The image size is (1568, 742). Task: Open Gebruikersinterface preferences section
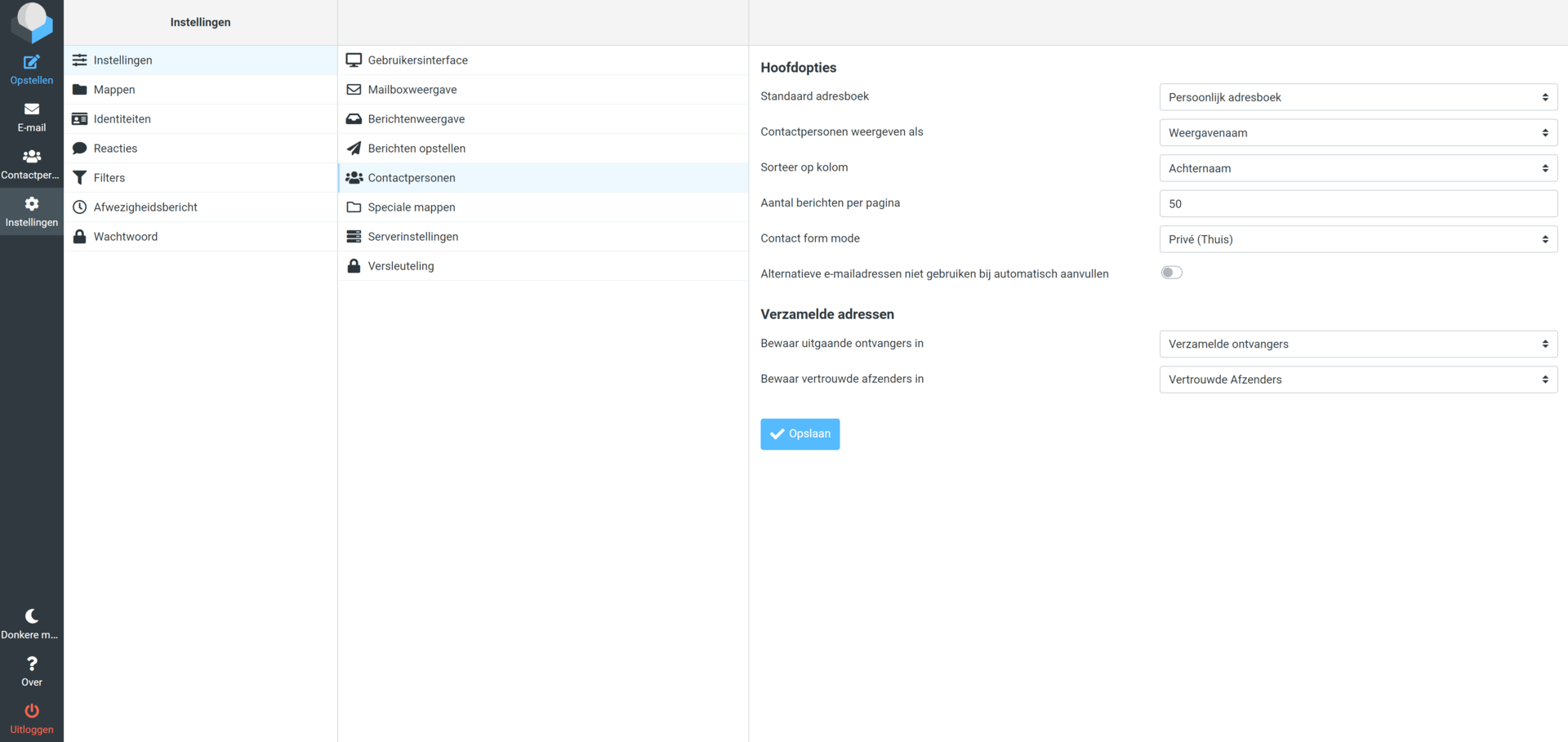pos(543,60)
